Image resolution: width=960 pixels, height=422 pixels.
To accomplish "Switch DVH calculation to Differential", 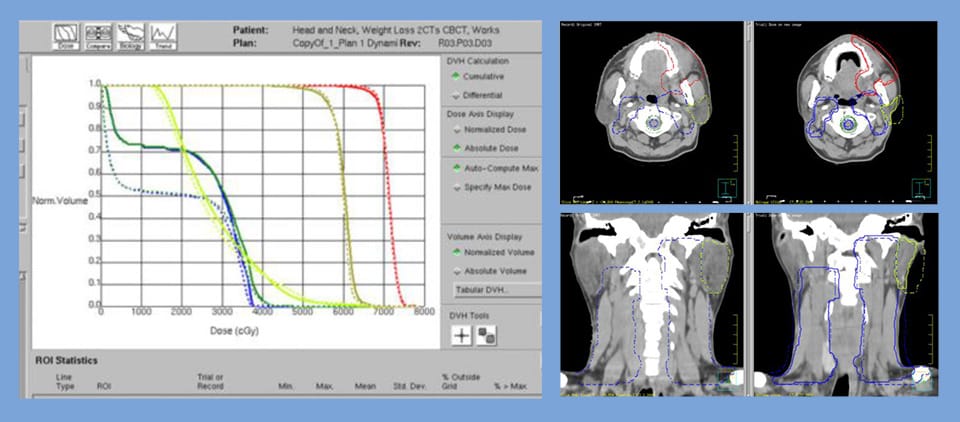I will pyautogui.click(x=457, y=95).
